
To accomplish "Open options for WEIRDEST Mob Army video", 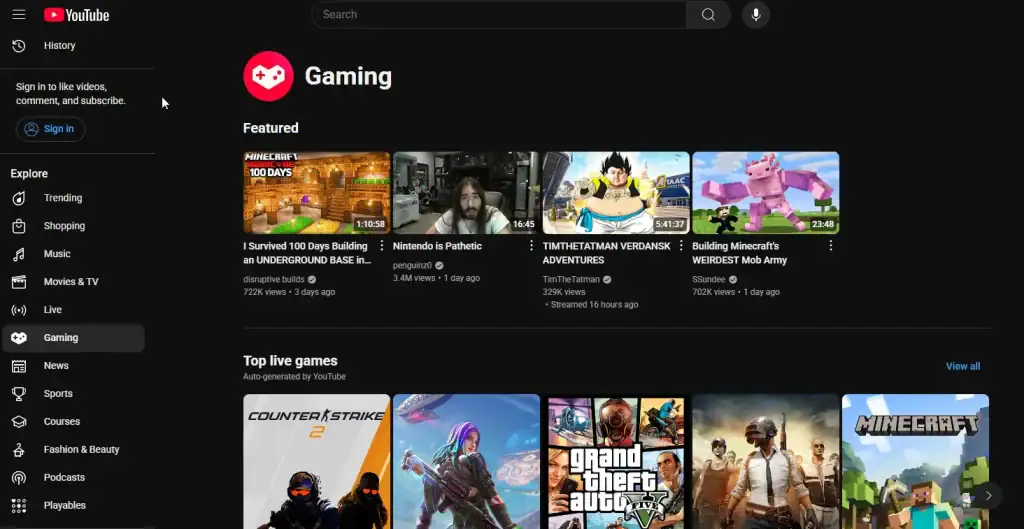I will pyautogui.click(x=831, y=246).
